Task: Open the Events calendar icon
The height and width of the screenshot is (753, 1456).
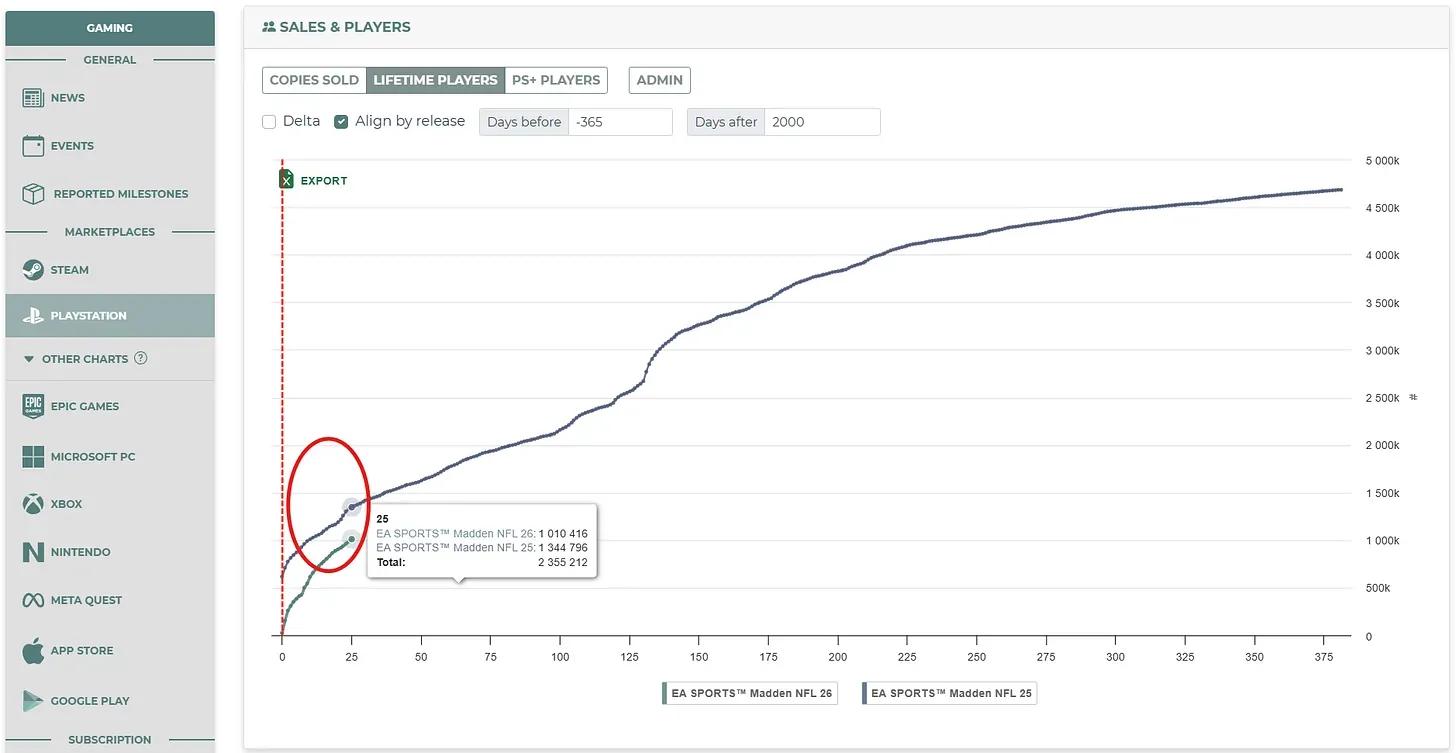Action: (x=33, y=146)
